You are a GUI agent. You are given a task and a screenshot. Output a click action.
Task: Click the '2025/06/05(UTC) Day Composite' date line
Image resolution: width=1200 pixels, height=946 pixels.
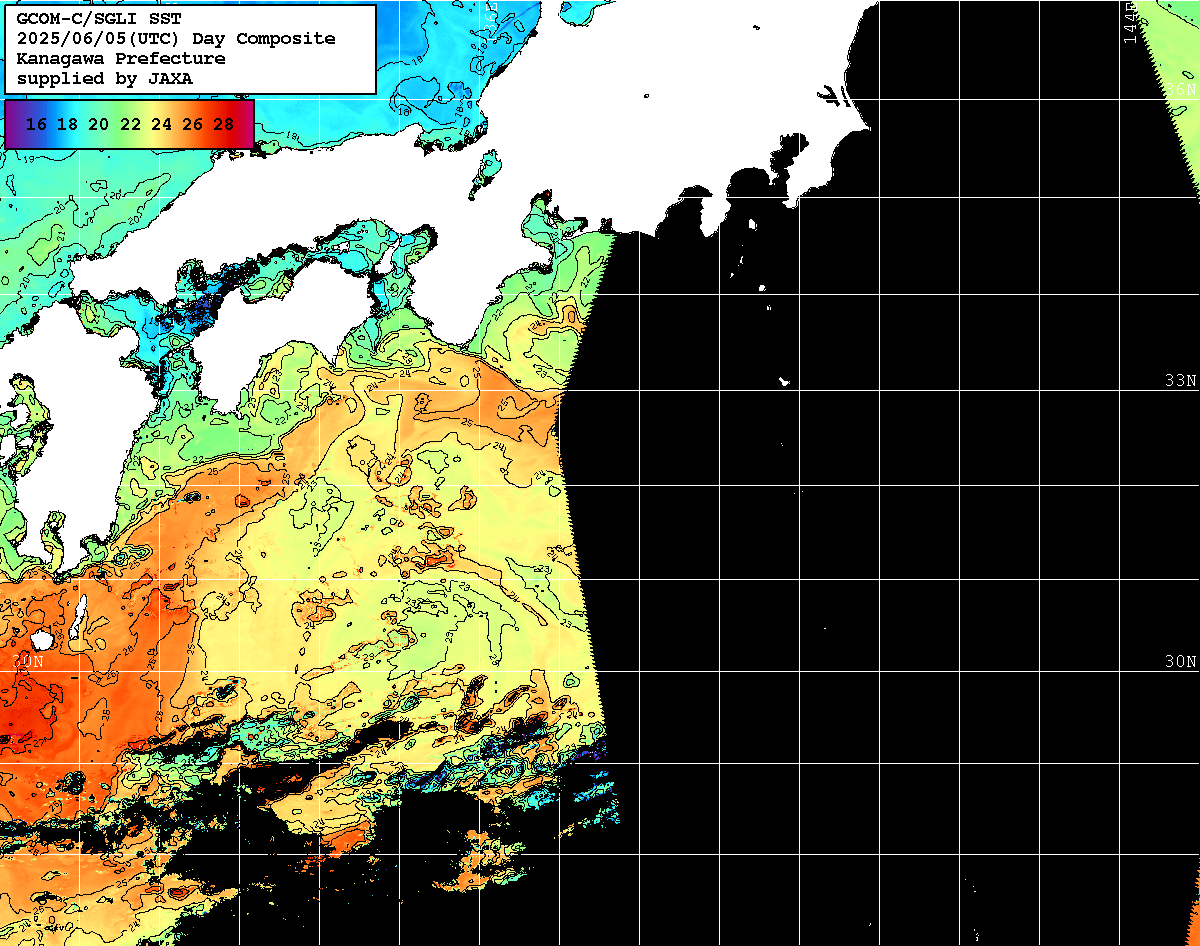pos(176,38)
